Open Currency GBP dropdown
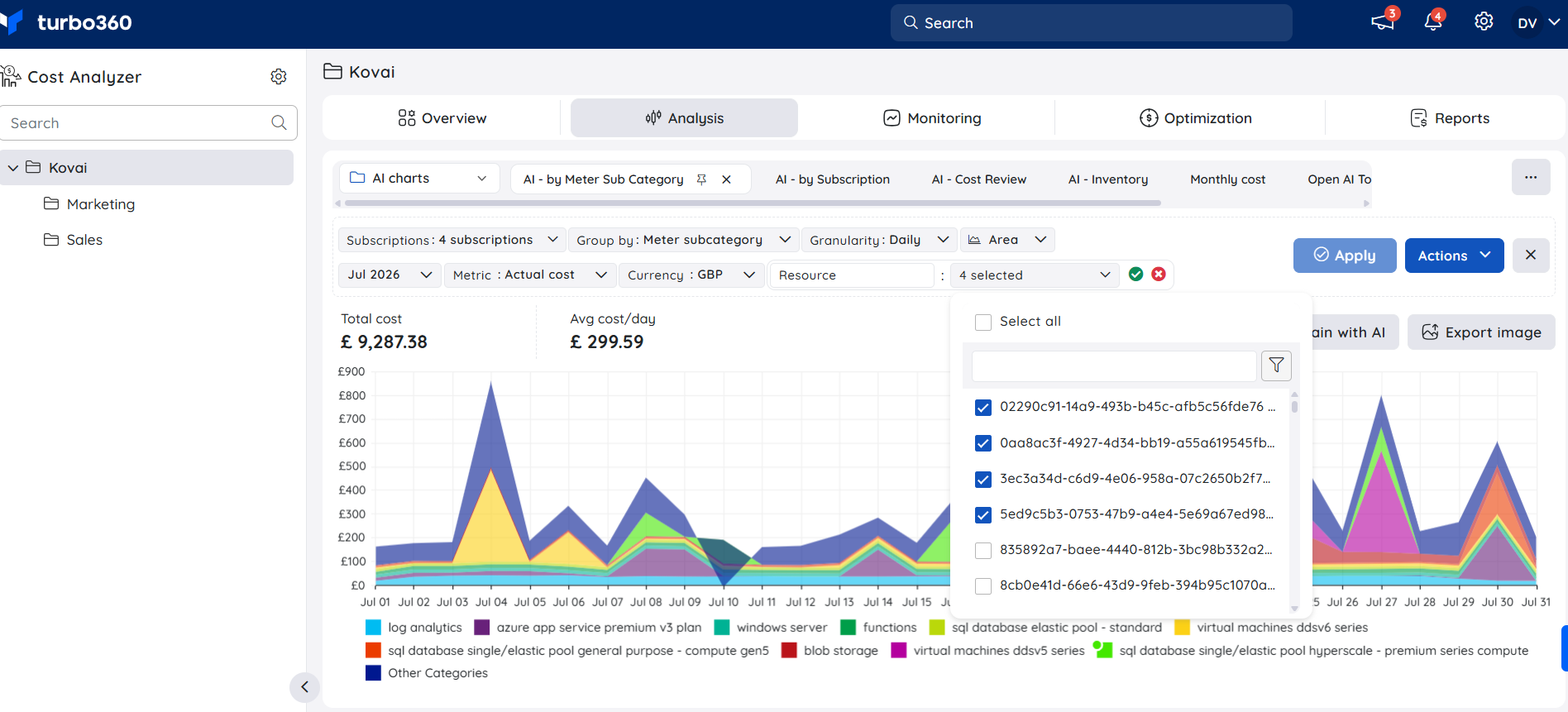This screenshot has height=712, width=1568. pyautogui.click(x=691, y=275)
